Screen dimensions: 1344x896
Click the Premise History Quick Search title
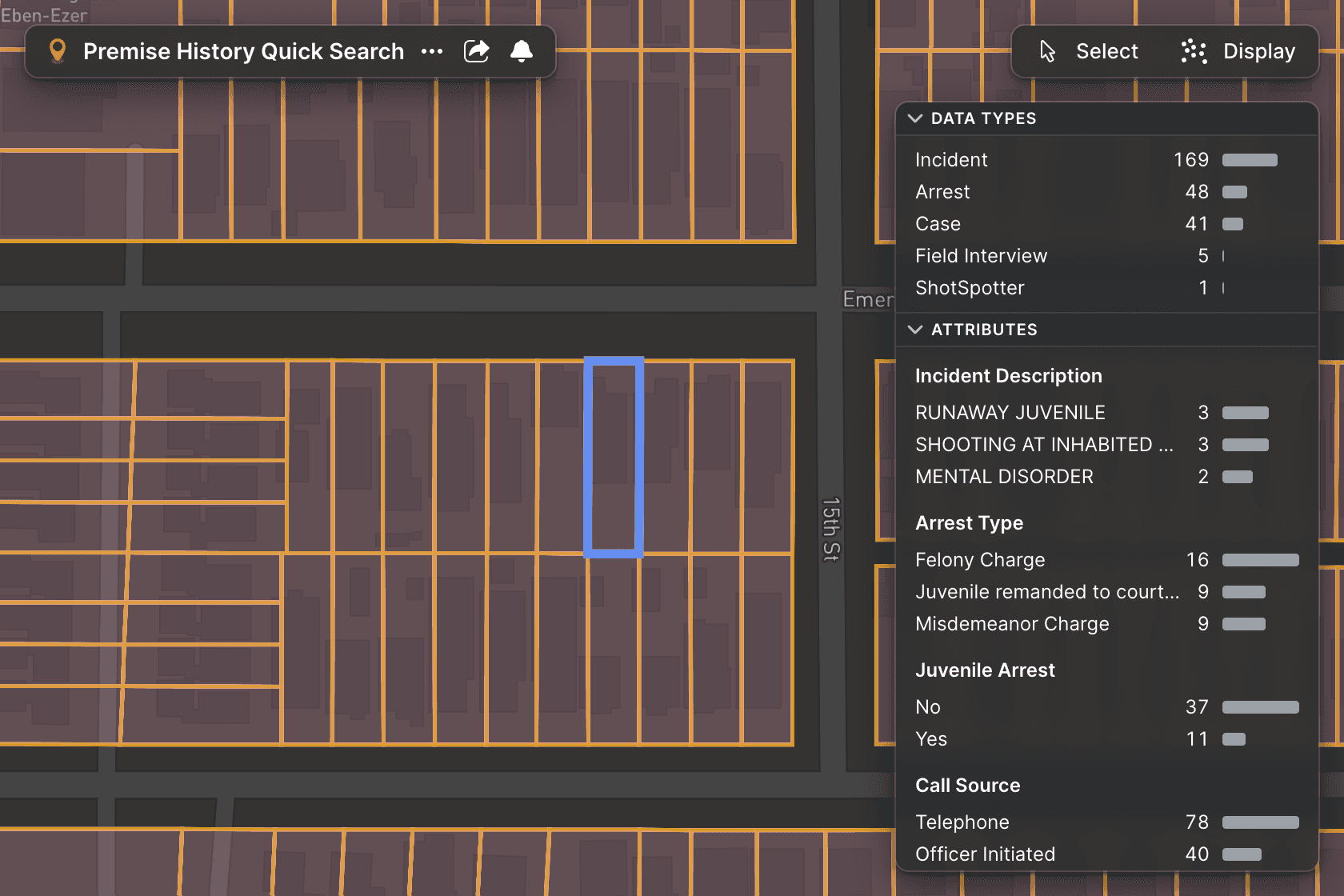coord(243,51)
